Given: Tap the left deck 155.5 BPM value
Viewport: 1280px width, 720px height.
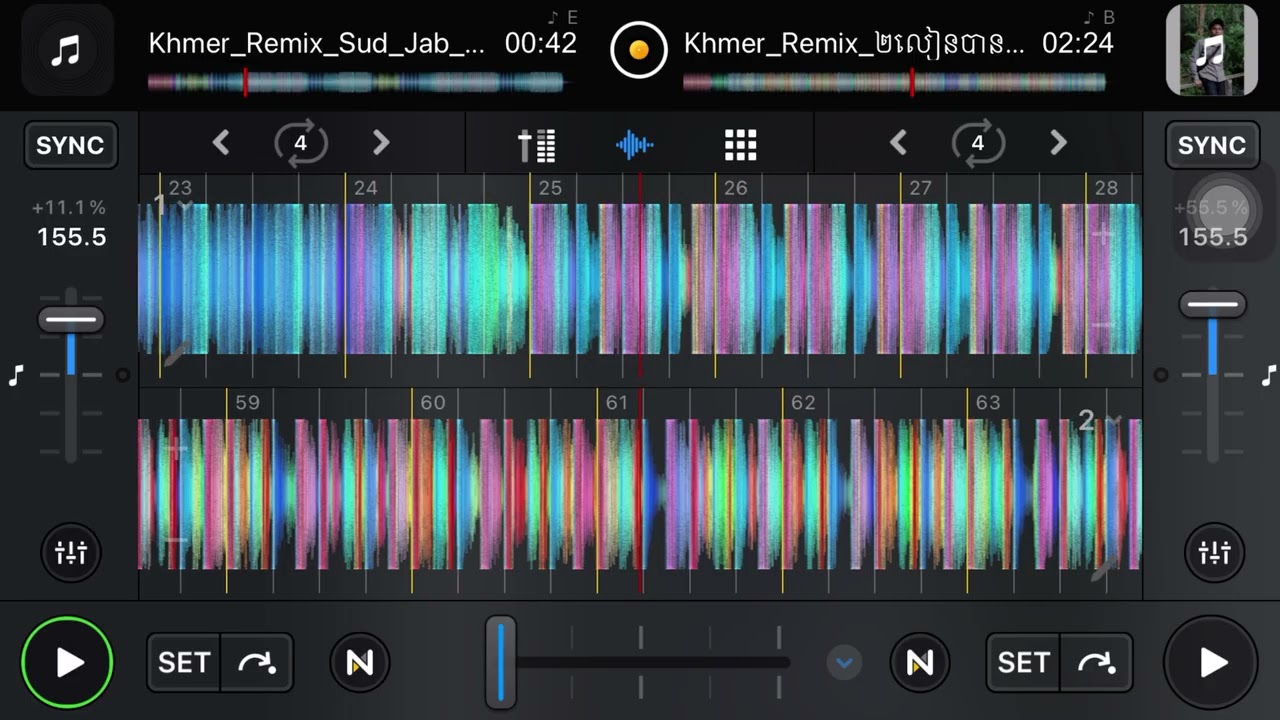Looking at the screenshot, I should click(x=72, y=237).
